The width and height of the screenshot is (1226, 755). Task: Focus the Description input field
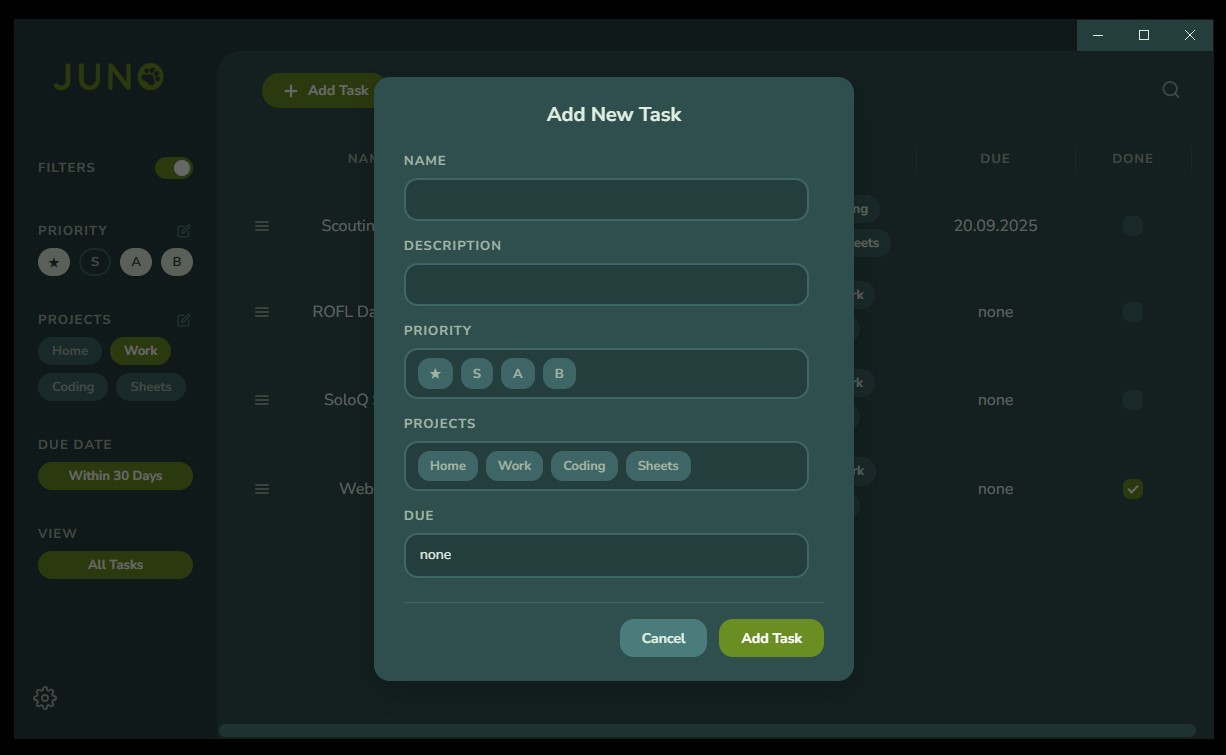[x=606, y=285]
